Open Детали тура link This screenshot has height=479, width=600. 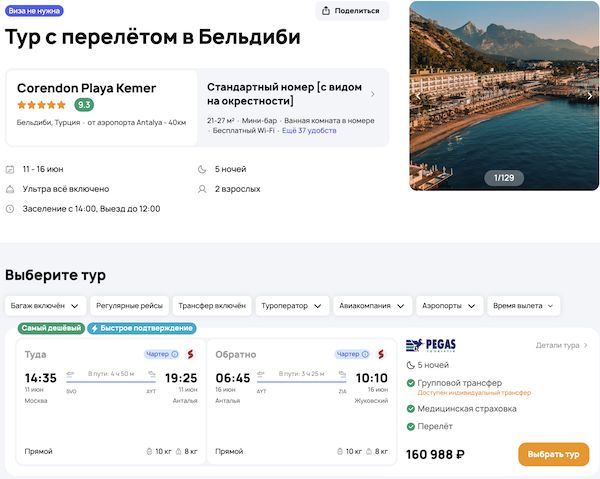(x=561, y=345)
